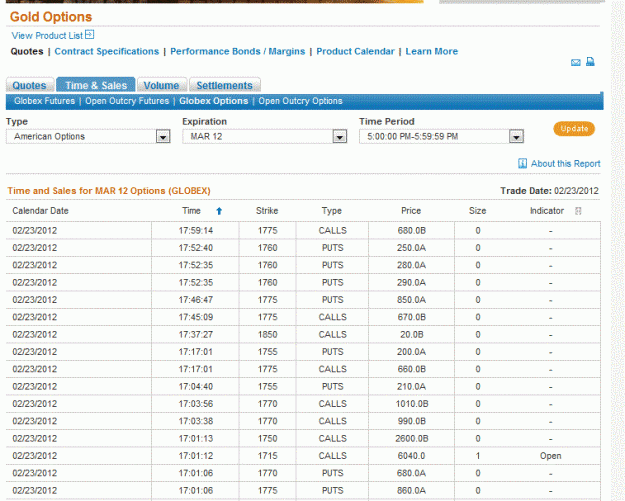
Task: Click the 17:46:47 time cell
Action: click(195, 300)
